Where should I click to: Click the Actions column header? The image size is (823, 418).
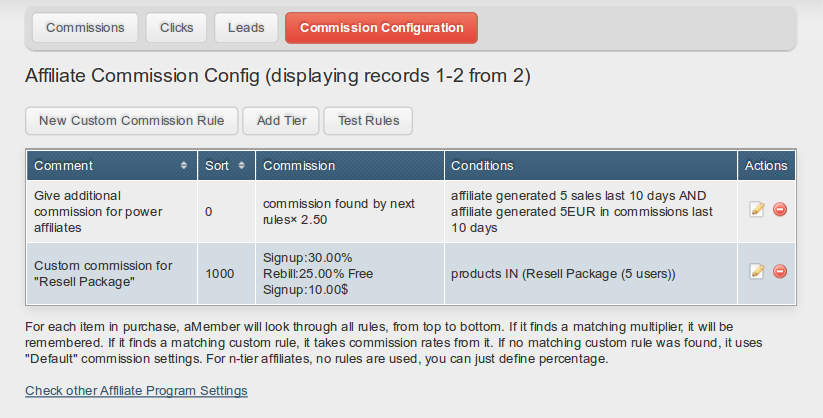click(766, 166)
